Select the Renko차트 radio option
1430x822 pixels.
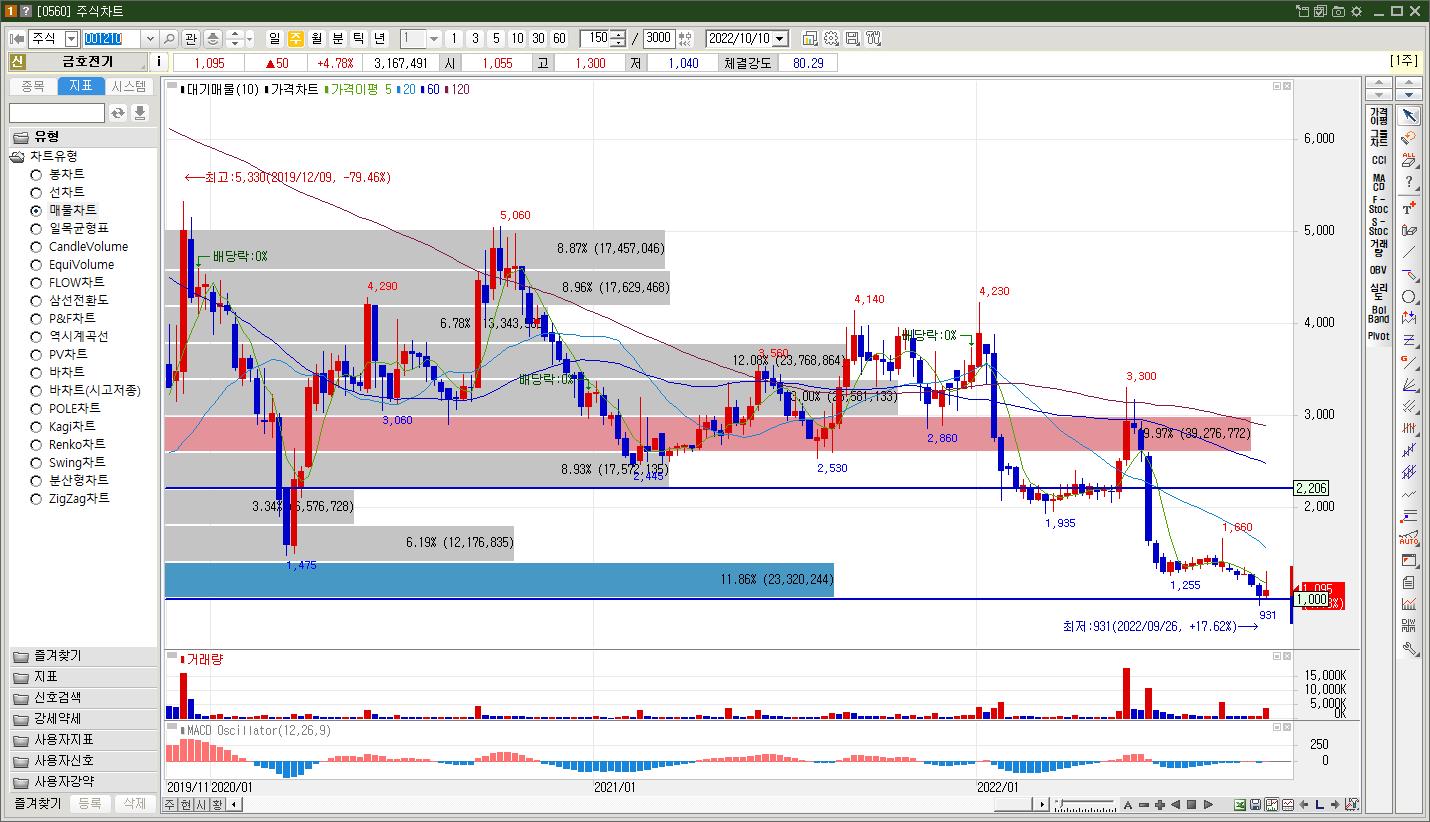(36, 444)
